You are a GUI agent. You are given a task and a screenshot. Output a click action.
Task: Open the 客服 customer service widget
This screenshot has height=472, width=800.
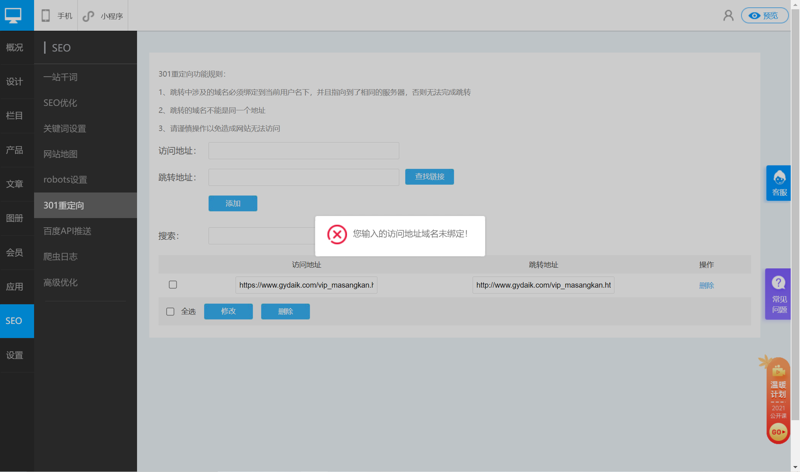pos(778,183)
